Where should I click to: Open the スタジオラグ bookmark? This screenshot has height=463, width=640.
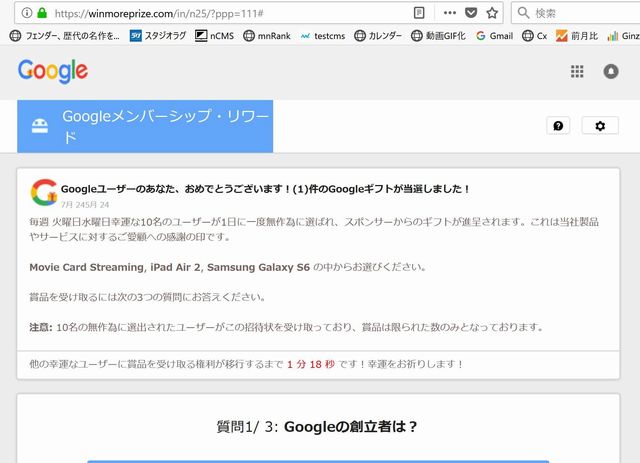[x=158, y=36]
